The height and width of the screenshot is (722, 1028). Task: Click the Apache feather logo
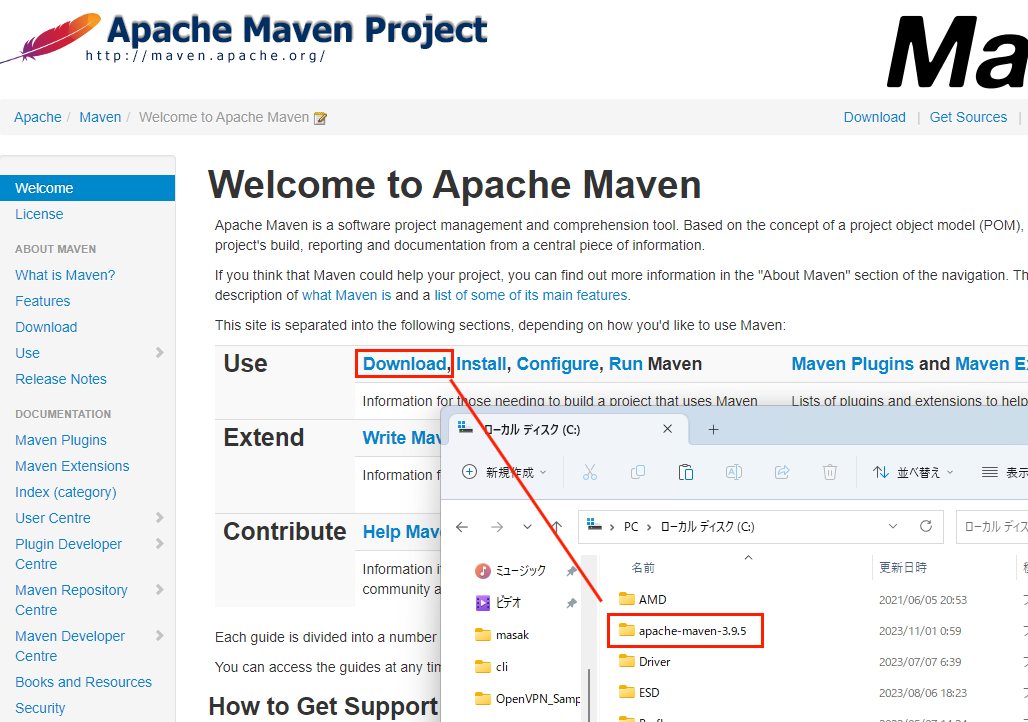click(51, 38)
